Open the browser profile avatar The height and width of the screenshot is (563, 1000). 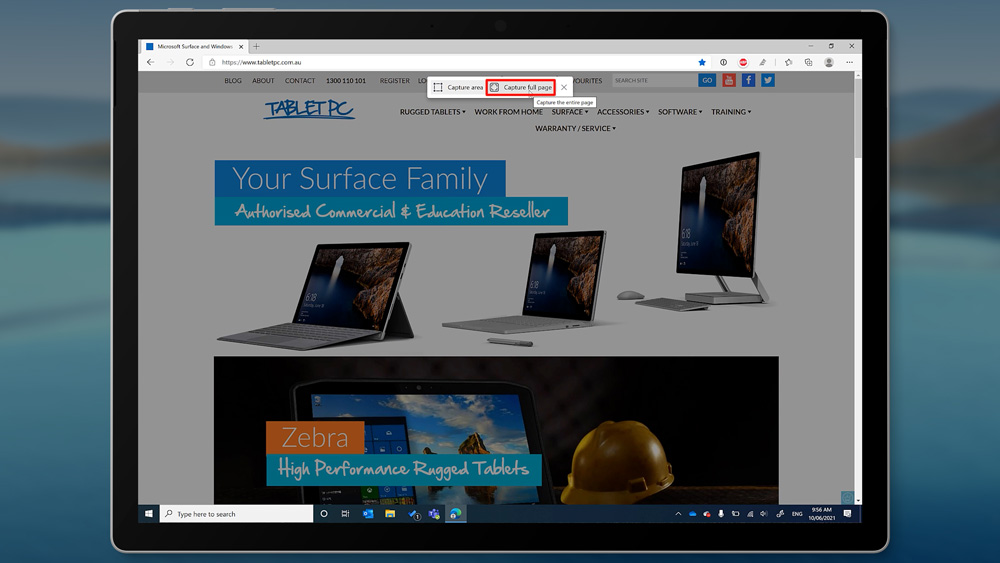click(x=829, y=62)
